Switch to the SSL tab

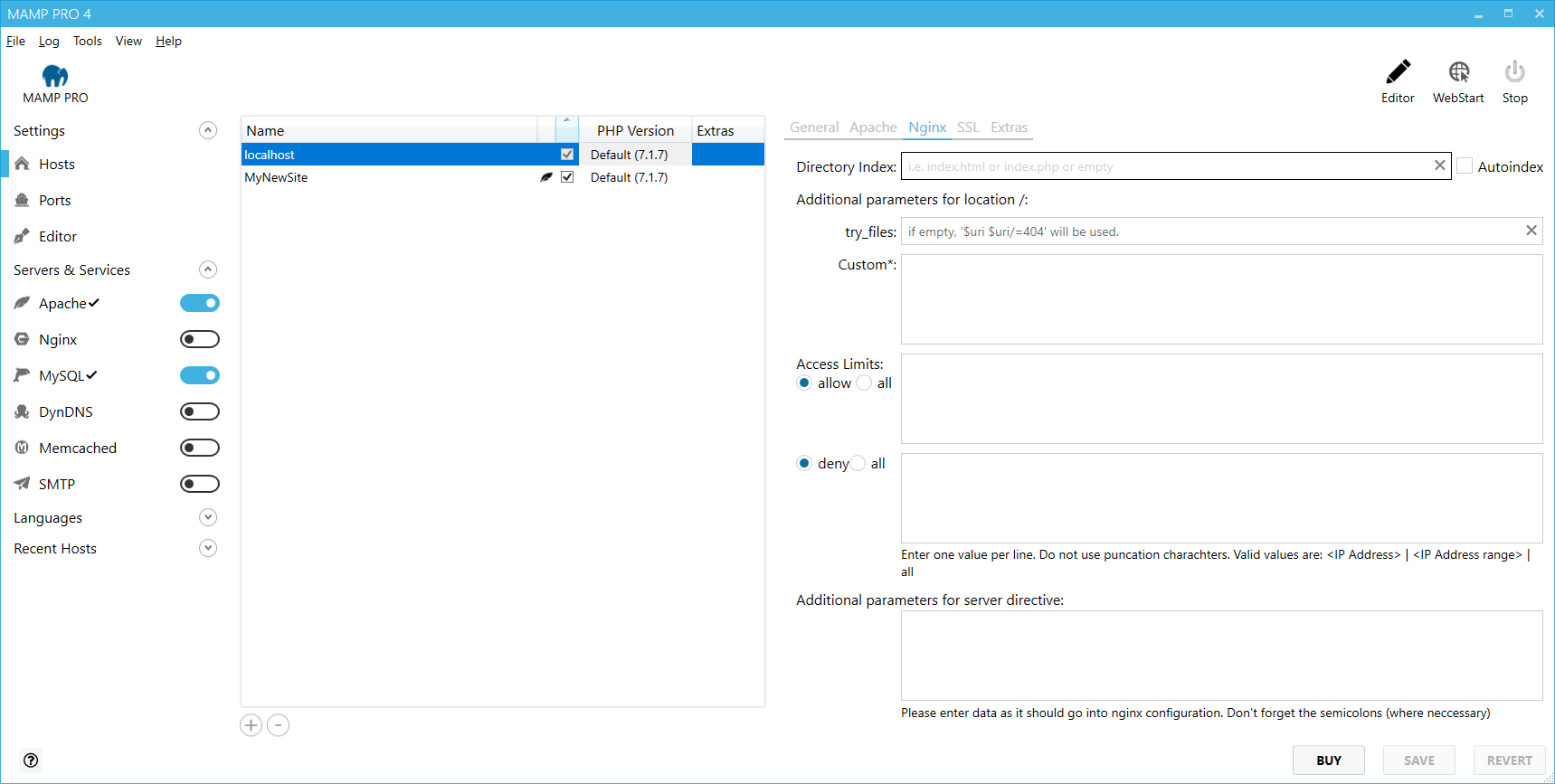(968, 128)
